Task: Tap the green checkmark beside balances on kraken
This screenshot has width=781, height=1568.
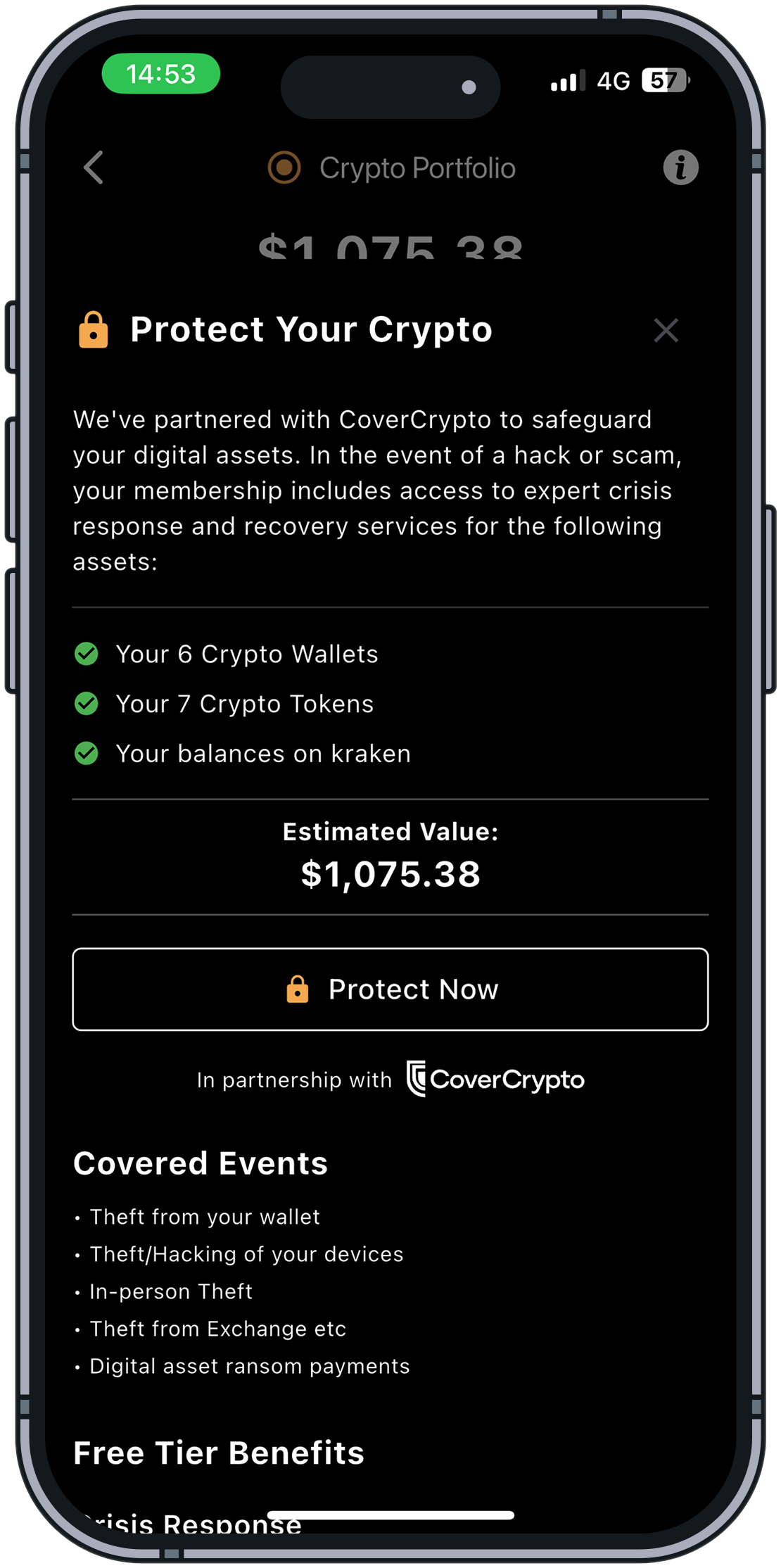Action: coord(86,753)
